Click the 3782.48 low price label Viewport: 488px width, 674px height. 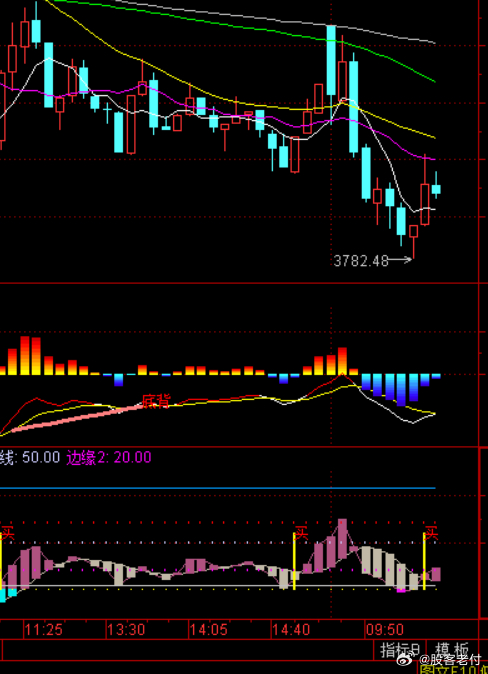coord(361,260)
